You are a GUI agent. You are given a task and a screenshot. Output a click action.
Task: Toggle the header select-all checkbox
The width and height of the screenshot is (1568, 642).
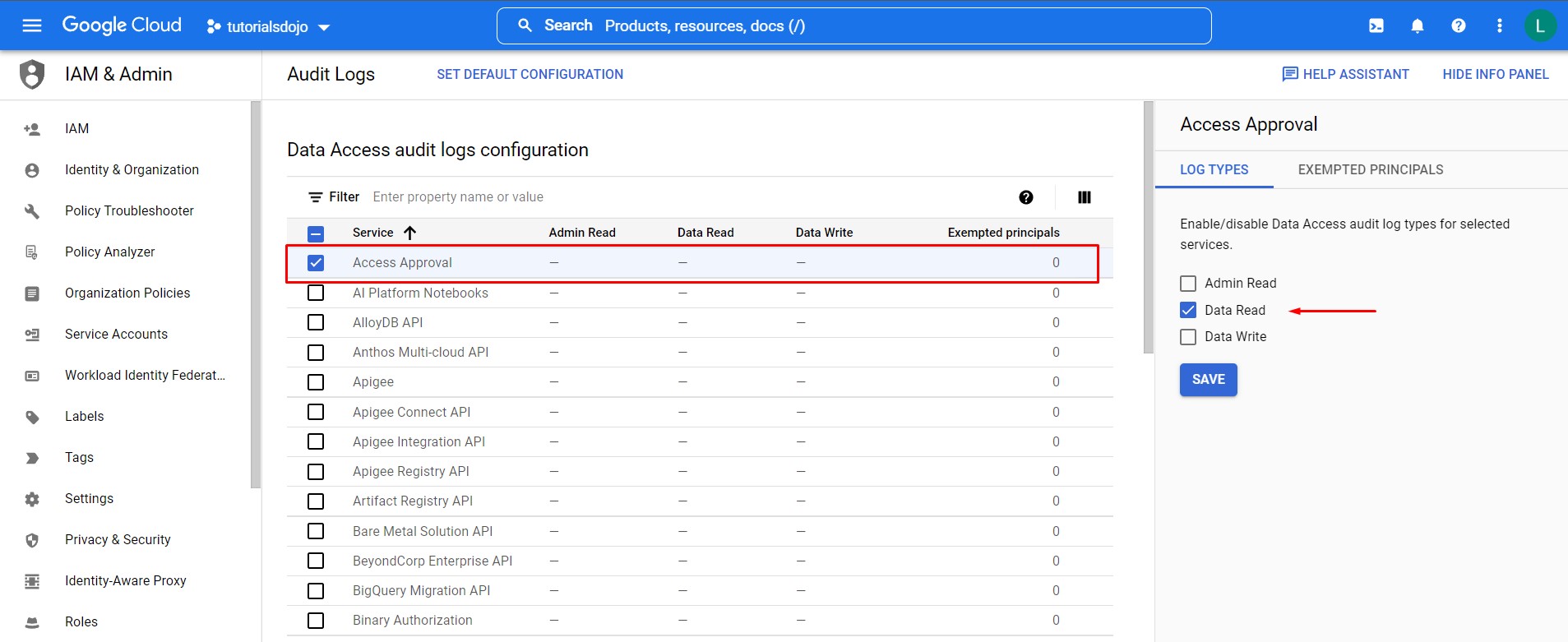click(316, 233)
